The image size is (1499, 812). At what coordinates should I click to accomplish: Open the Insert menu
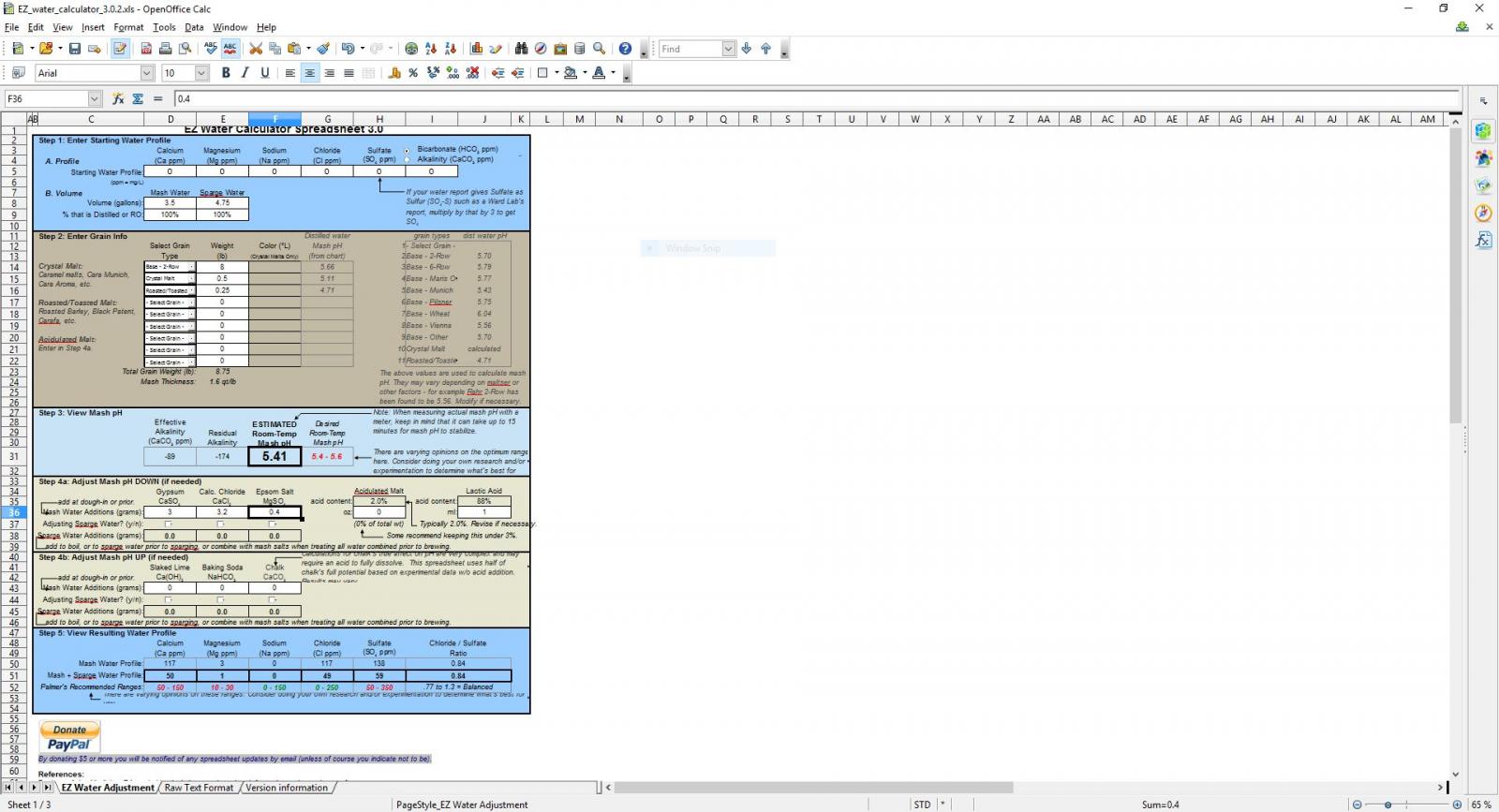[93, 27]
